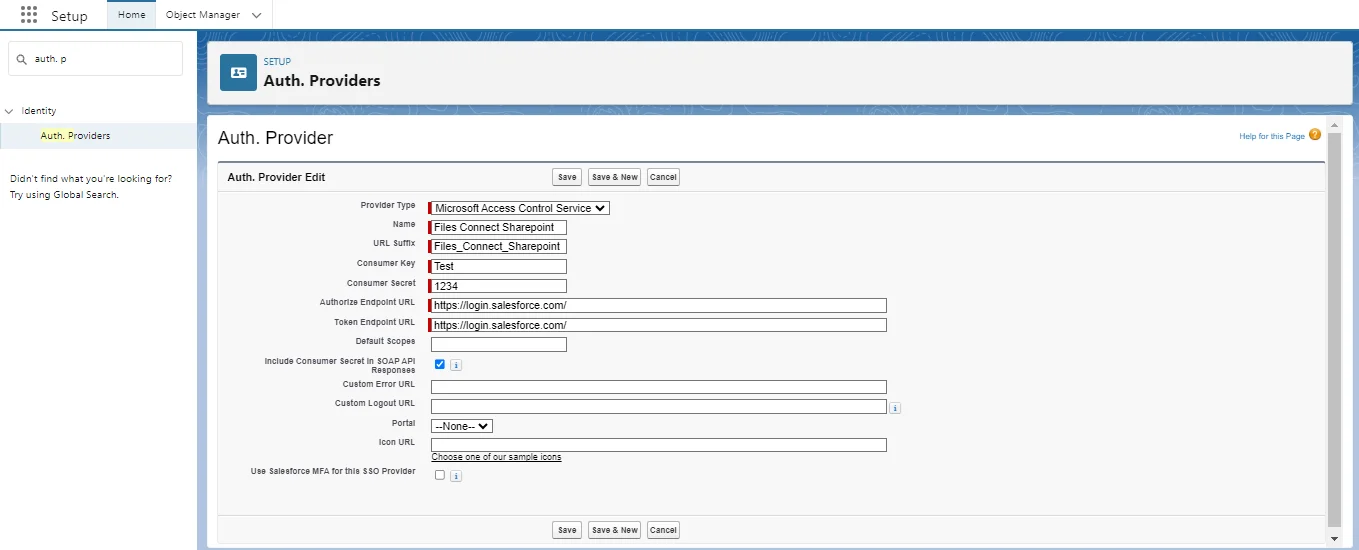
Task: Click the Auth. Provider page heading
Action: point(275,138)
